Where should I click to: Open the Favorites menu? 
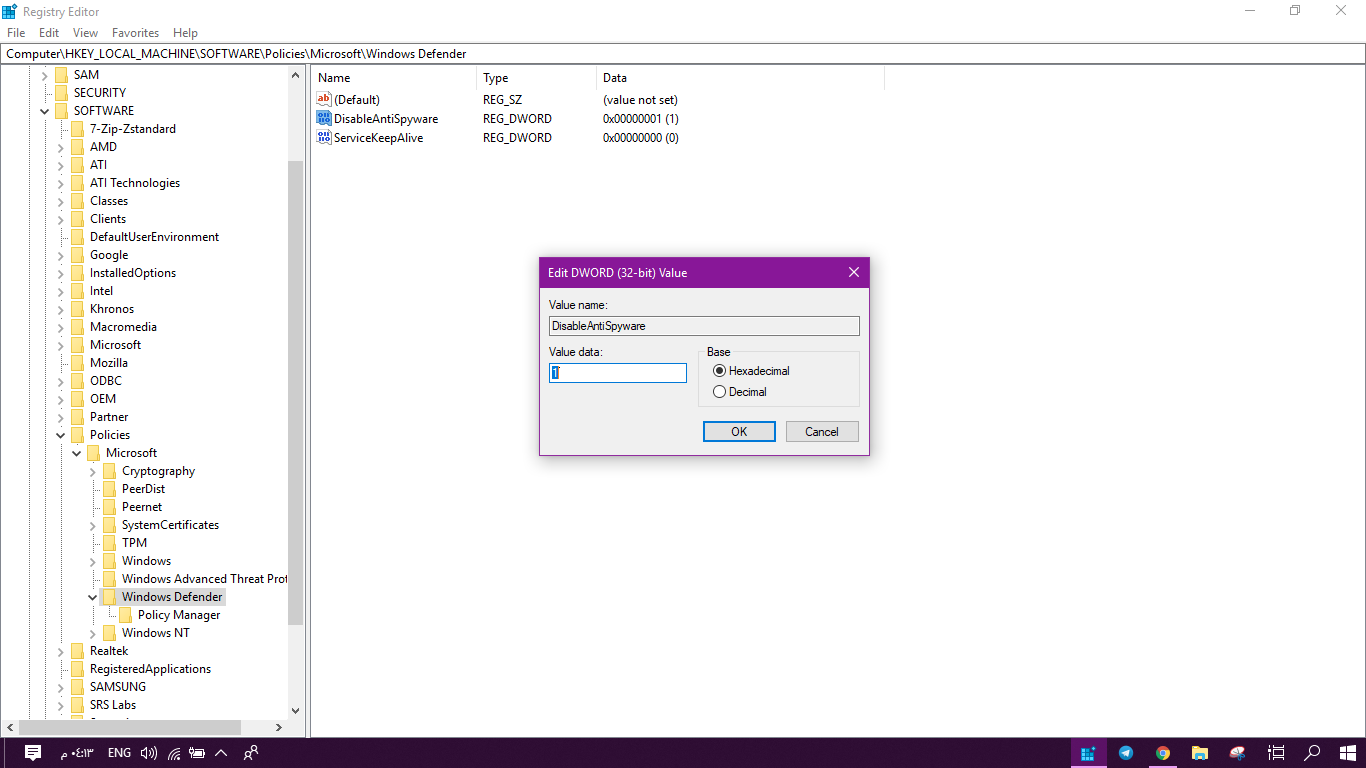(135, 33)
